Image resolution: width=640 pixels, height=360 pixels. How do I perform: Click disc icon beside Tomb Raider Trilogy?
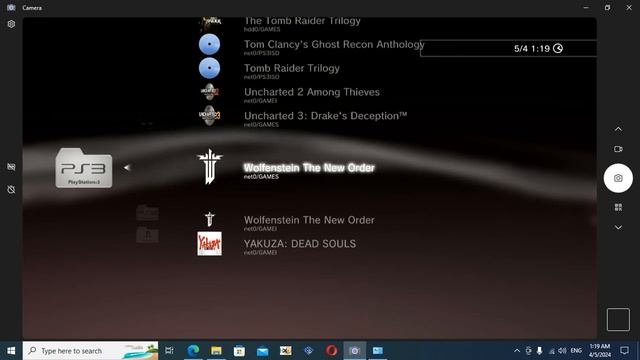pyautogui.click(x=209, y=68)
